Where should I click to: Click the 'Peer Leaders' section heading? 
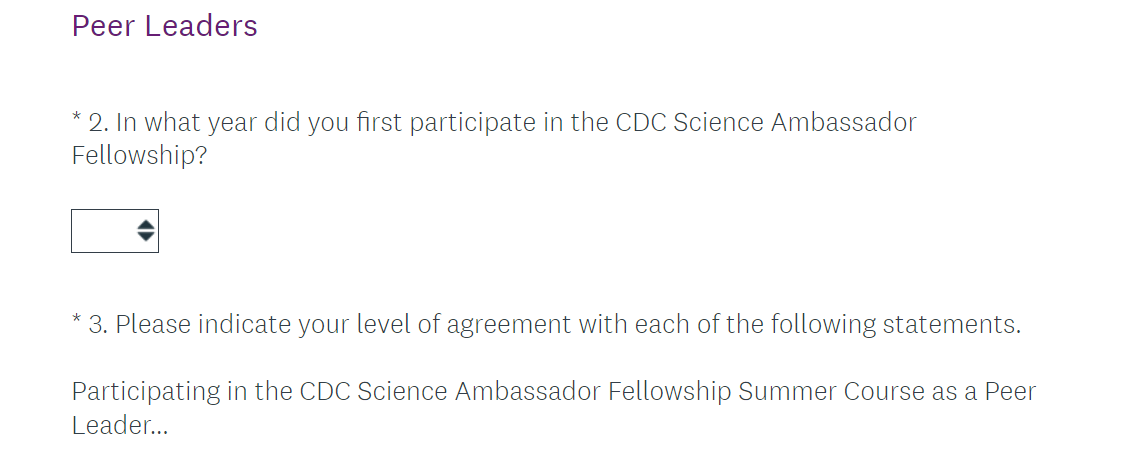pyautogui.click(x=164, y=26)
